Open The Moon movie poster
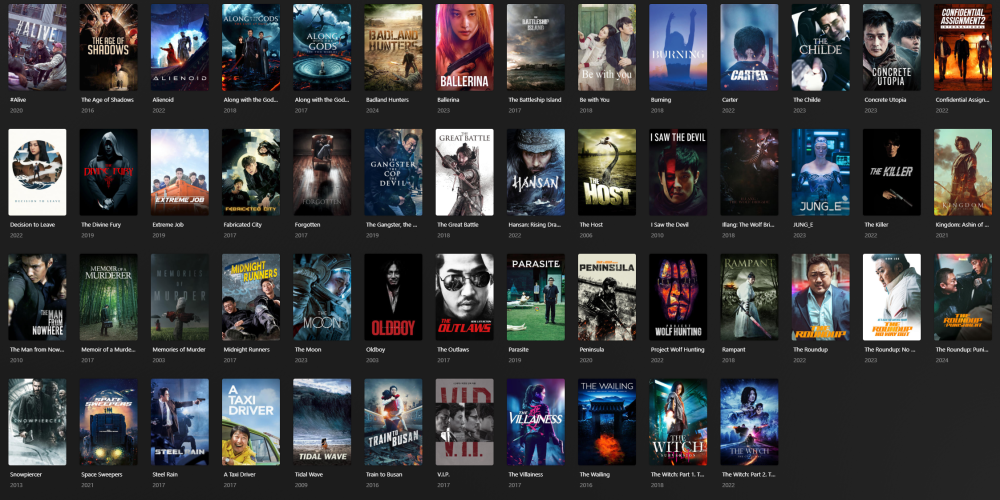The width and height of the screenshot is (1000, 500). [322, 297]
